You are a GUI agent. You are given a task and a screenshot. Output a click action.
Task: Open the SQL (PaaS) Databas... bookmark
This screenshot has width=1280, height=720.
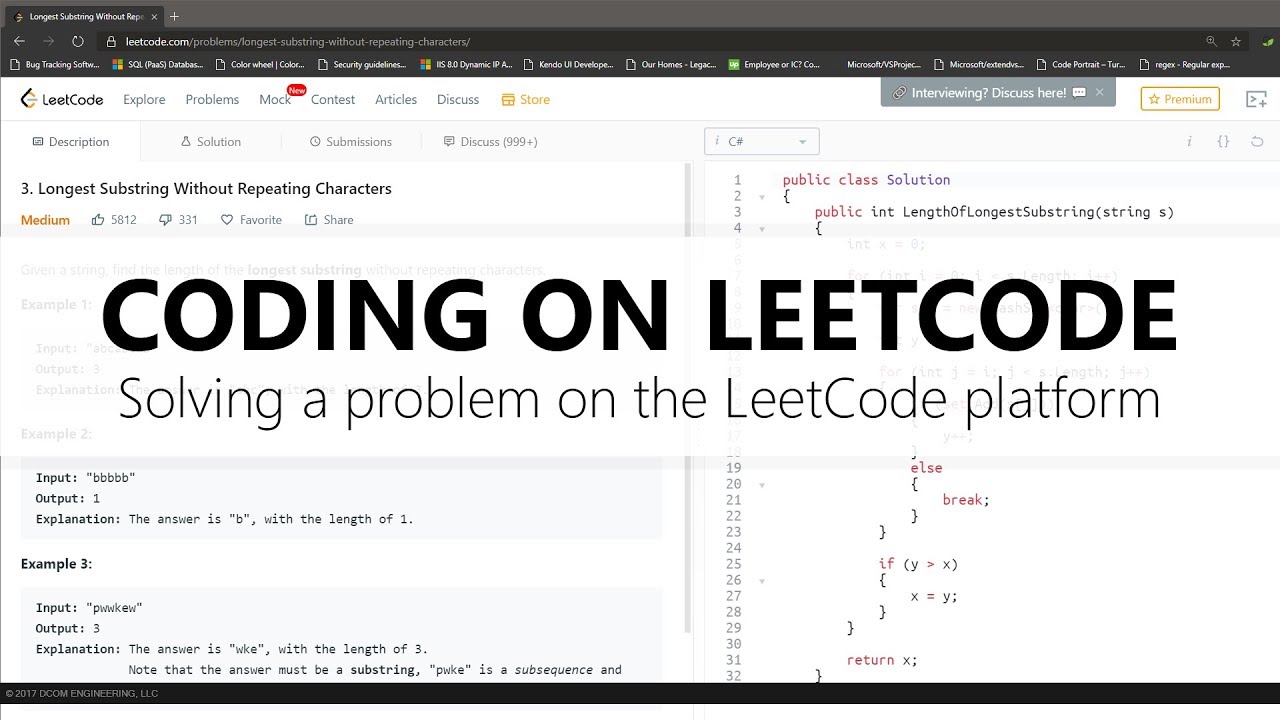(158, 64)
